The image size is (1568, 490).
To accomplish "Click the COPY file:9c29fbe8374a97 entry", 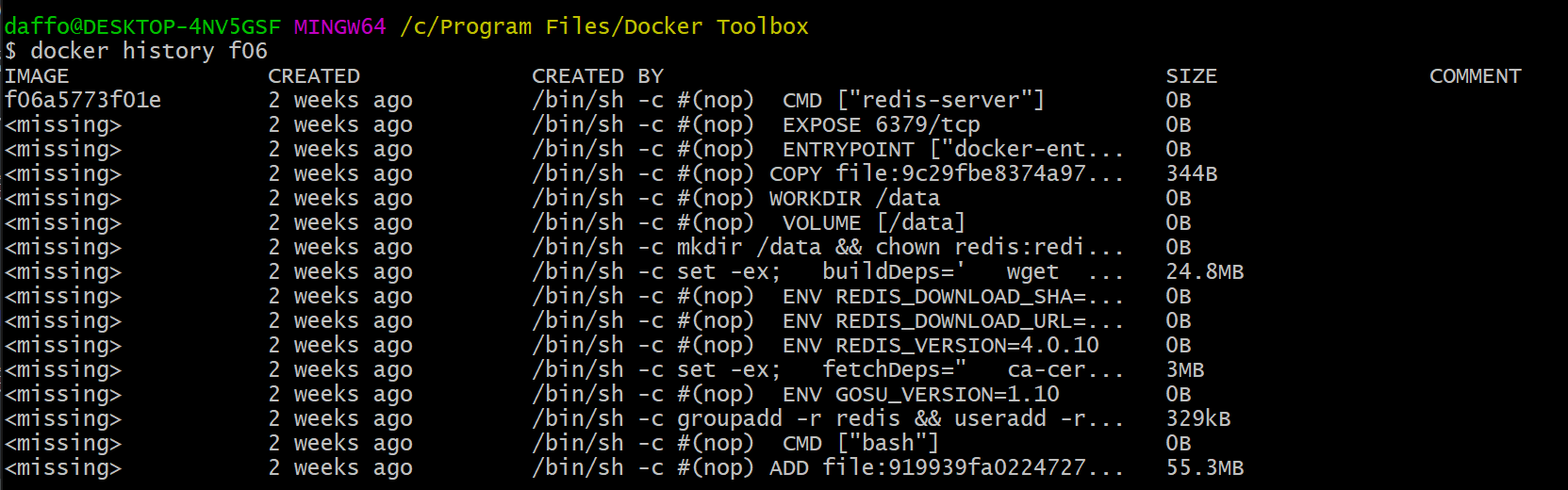I will (x=946, y=173).
